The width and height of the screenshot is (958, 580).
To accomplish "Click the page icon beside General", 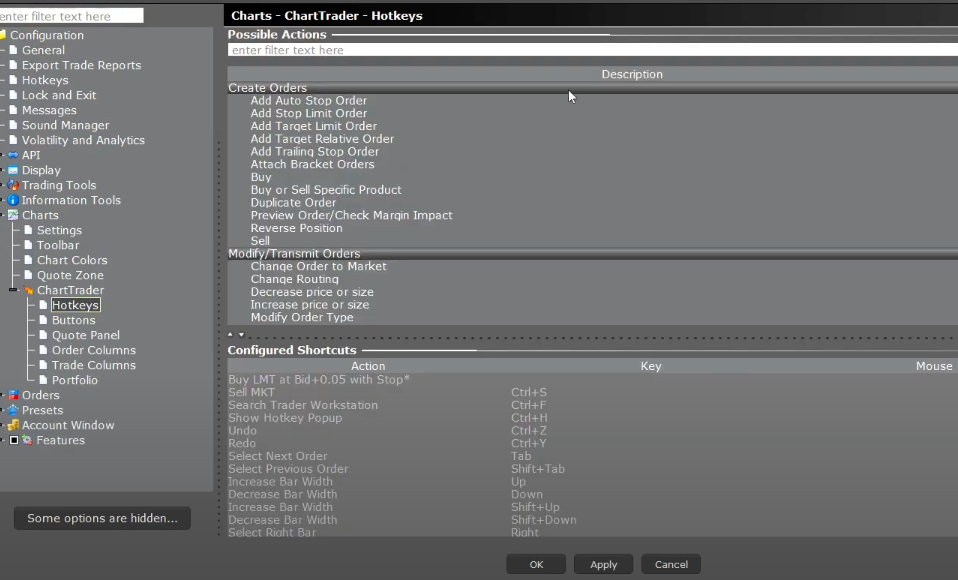I will (13, 50).
